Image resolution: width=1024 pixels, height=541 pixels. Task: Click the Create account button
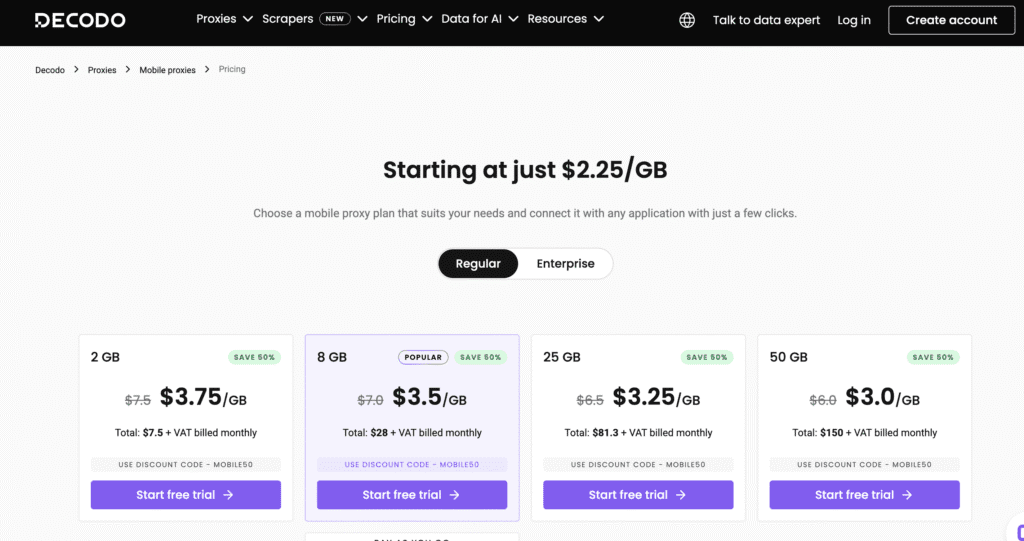coord(951,20)
